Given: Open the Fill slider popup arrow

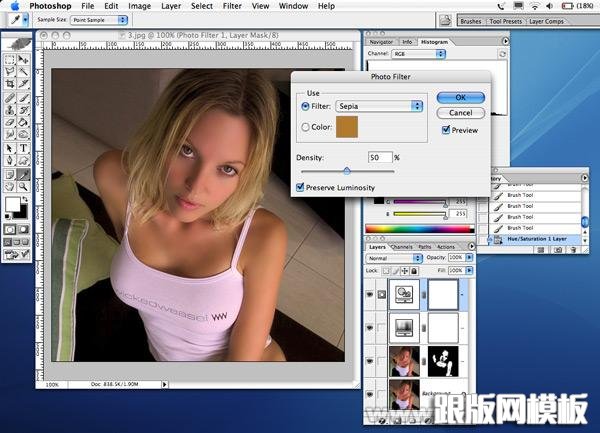Looking at the screenshot, I should pos(469,270).
